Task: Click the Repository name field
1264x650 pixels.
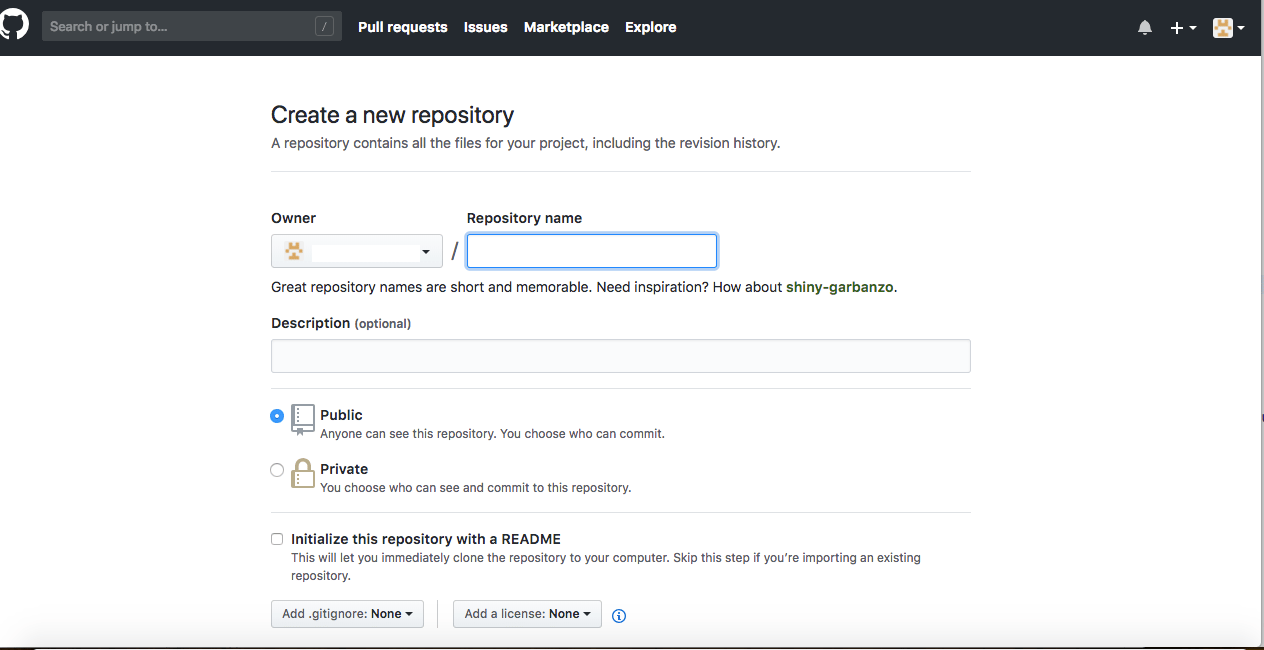Action: tap(592, 251)
